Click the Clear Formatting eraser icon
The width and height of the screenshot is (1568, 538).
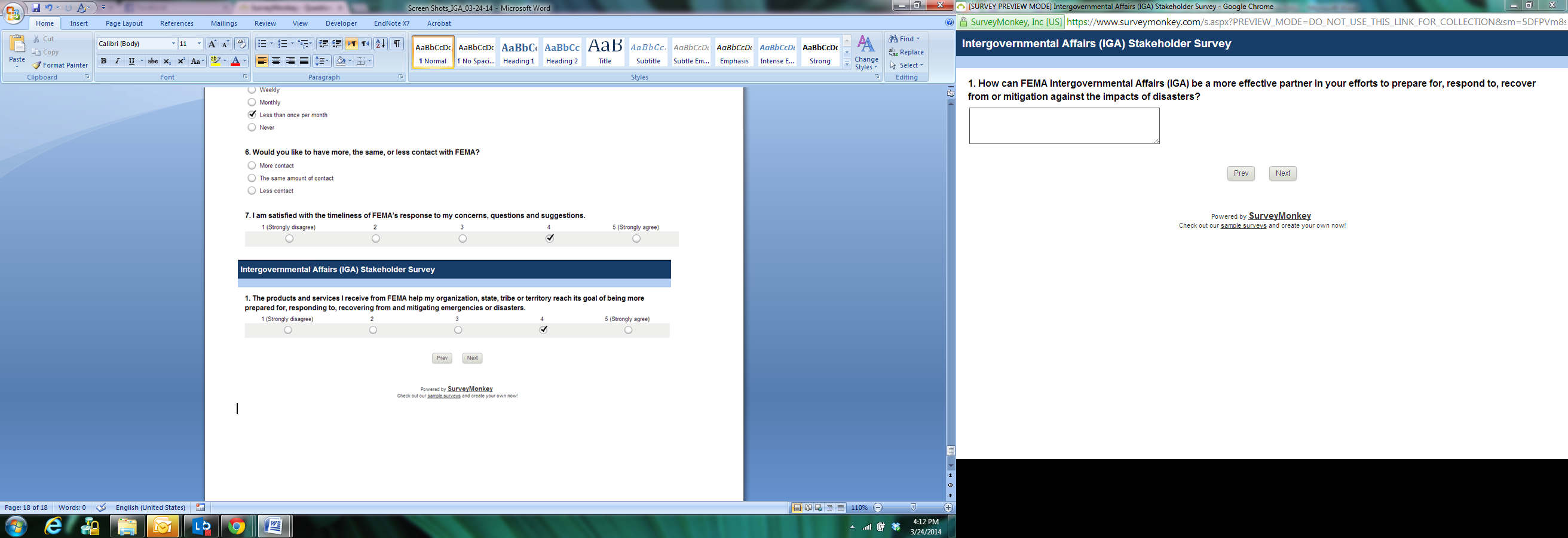point(241,44)
